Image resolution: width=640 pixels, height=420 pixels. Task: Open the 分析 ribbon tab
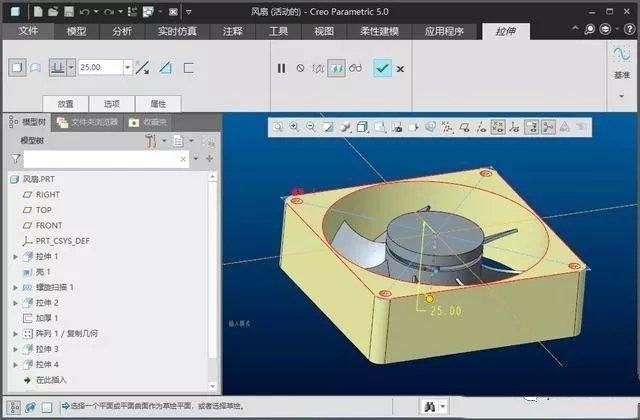(122, 31)
